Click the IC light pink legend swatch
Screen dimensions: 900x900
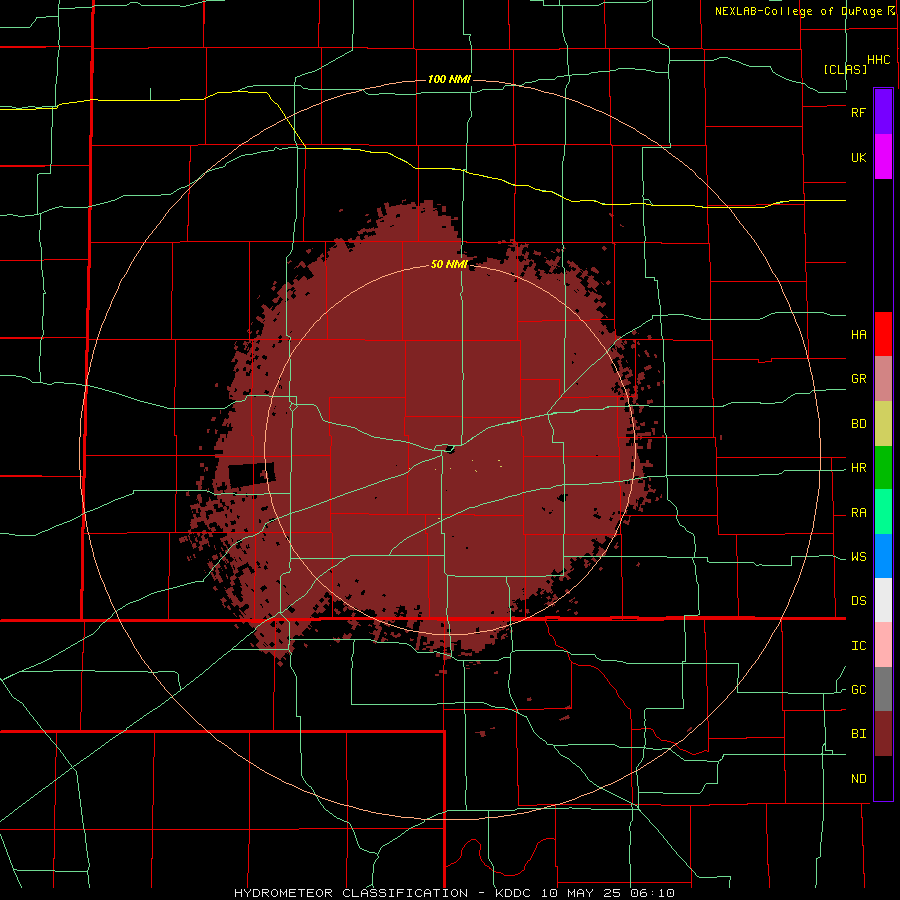883,645
